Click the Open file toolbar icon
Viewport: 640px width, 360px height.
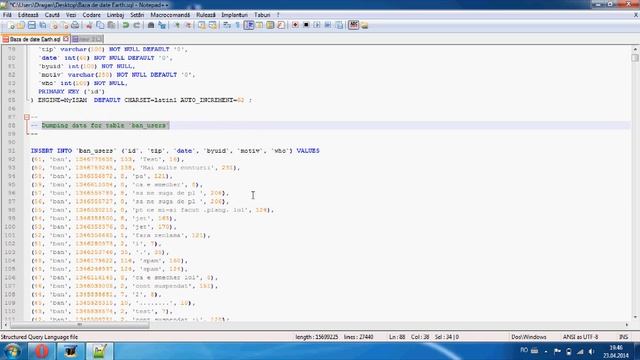point(21,25)
